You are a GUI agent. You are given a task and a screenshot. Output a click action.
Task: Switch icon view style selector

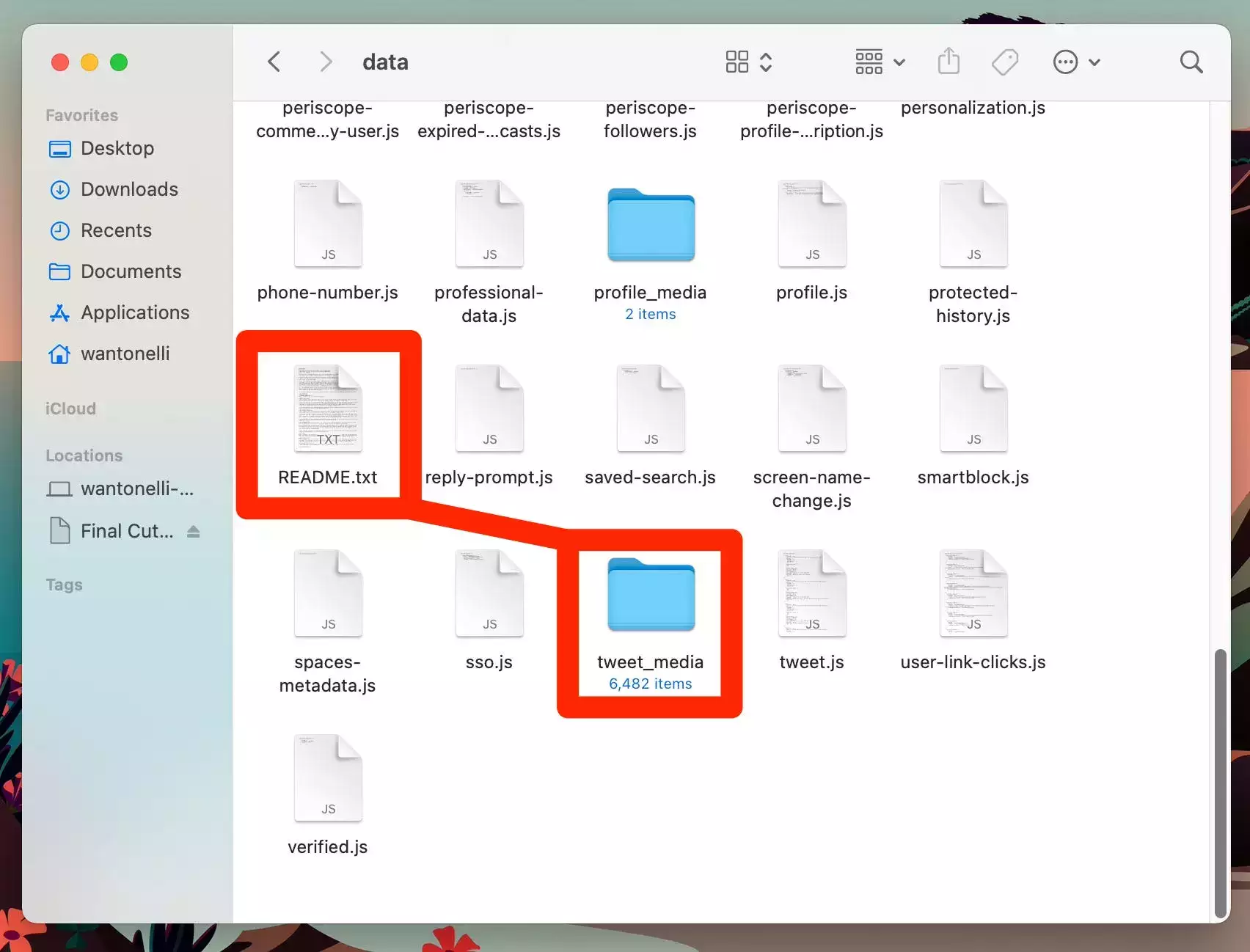748,62
